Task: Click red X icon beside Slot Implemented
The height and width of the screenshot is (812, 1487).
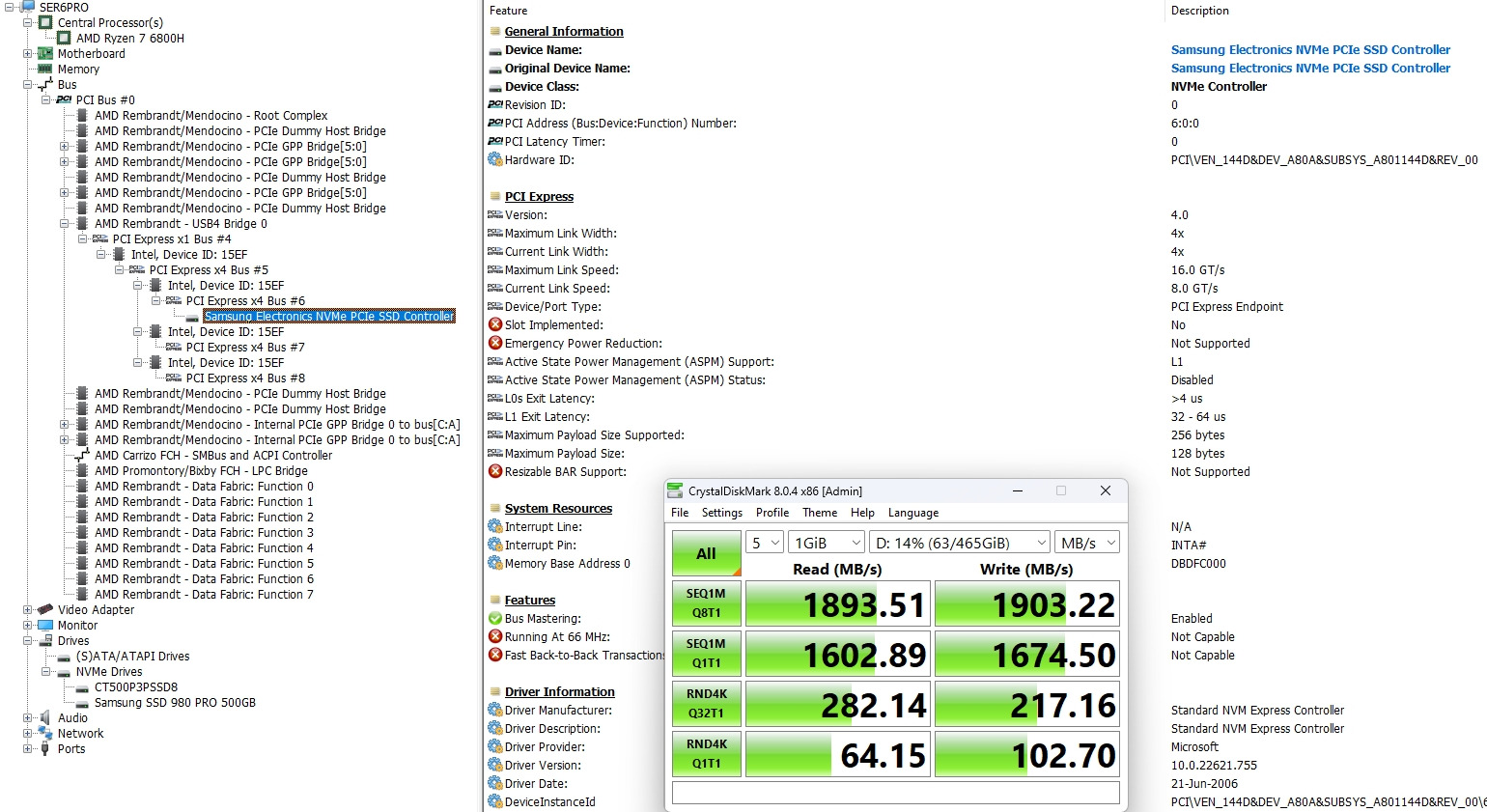Action: pos(495,324)
